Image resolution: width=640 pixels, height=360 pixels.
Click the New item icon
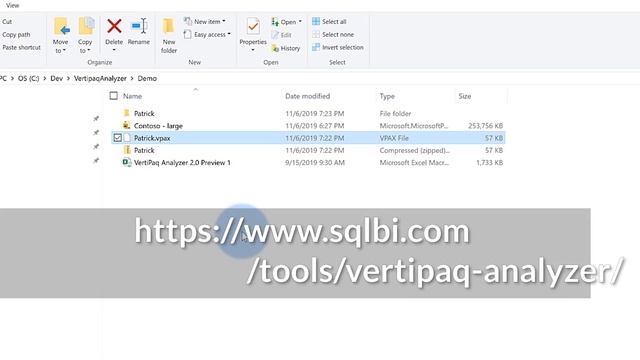coord(188,21)
